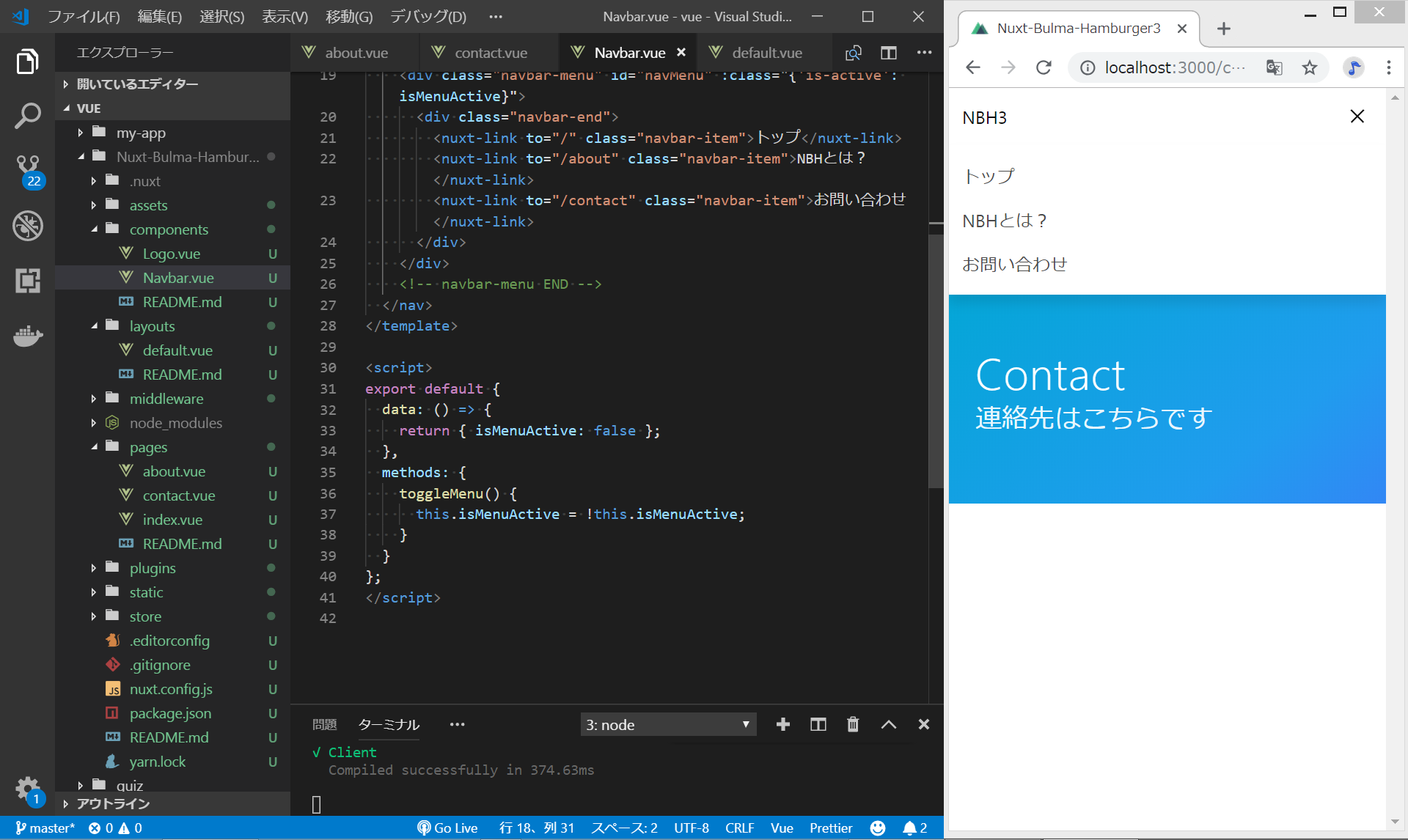This screenshot has width=1408, height=840.
Task: Click the NBHとは？ link in browser
Action: [1004, 221]
